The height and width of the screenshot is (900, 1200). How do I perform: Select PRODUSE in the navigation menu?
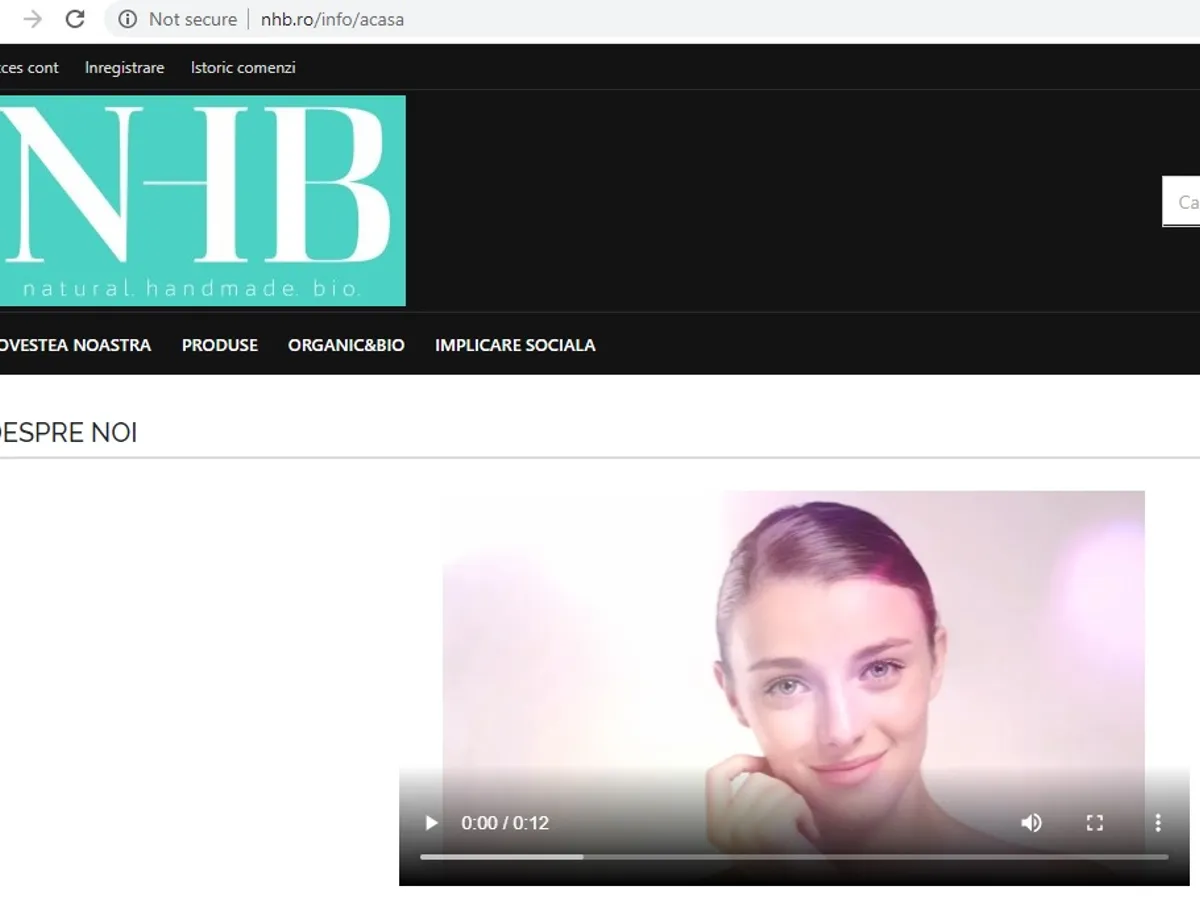(220, 345)
